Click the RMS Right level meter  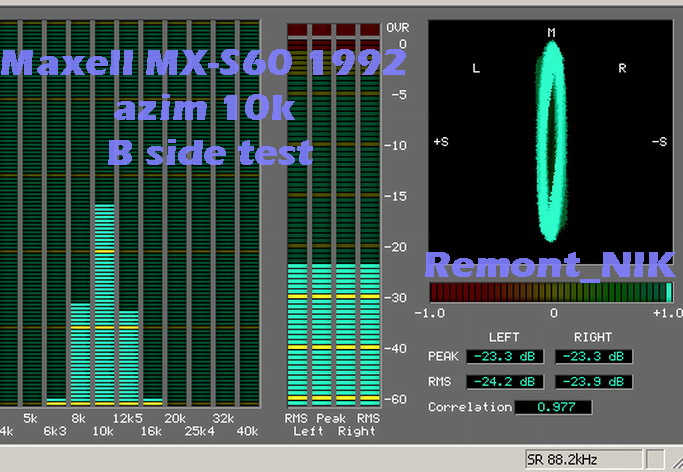coord(369,334)
